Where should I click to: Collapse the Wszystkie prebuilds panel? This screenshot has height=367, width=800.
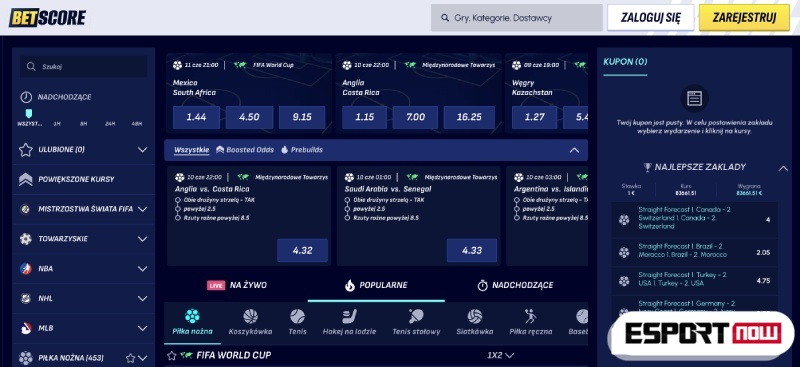[x=574, y=150]
